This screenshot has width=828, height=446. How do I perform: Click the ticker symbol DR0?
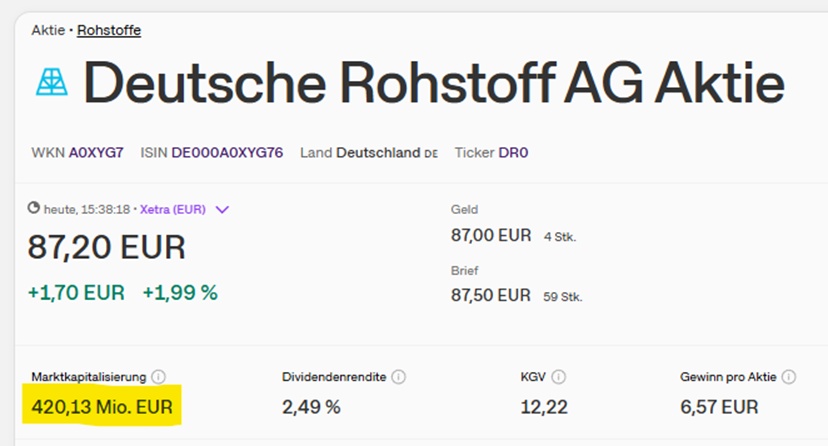click(x=513, y=153)
